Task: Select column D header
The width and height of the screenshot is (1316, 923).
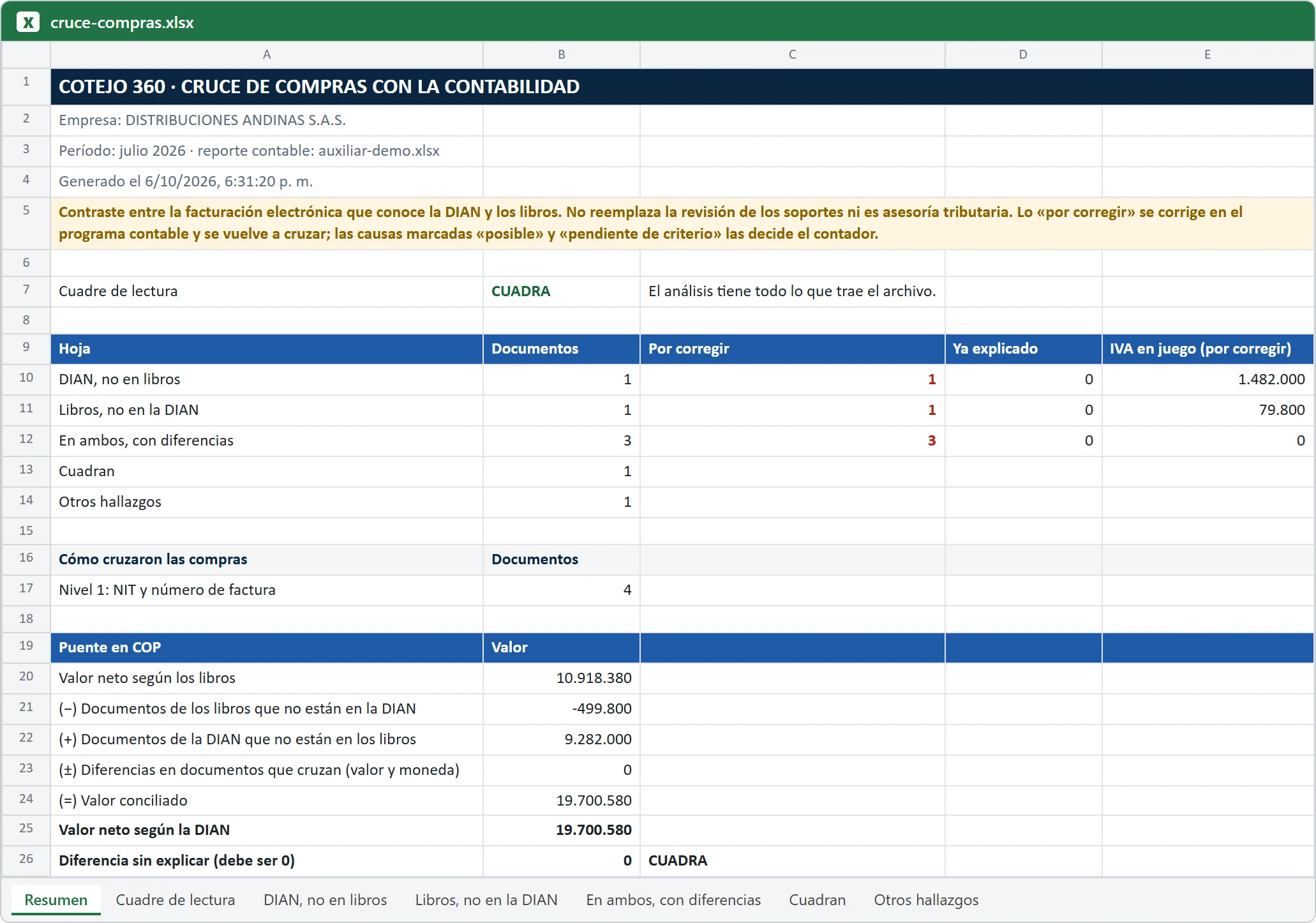Action: pos(1023,55)
